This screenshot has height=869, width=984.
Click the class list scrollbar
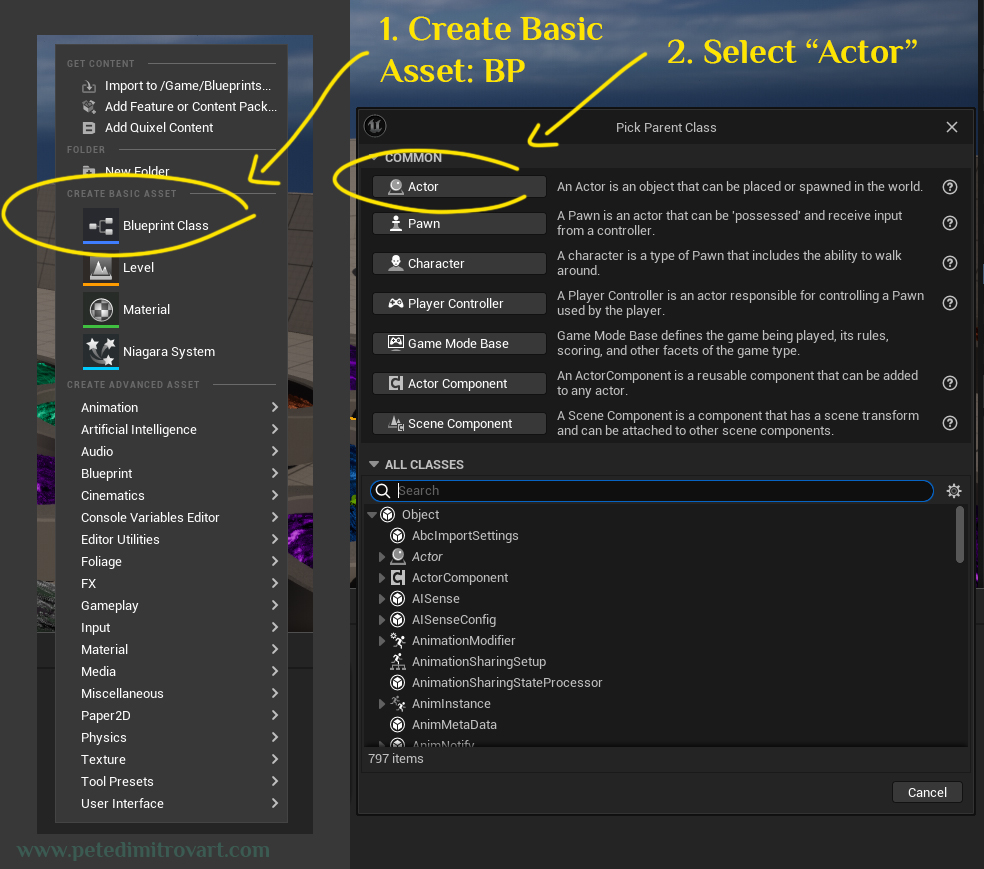point(960,535)
